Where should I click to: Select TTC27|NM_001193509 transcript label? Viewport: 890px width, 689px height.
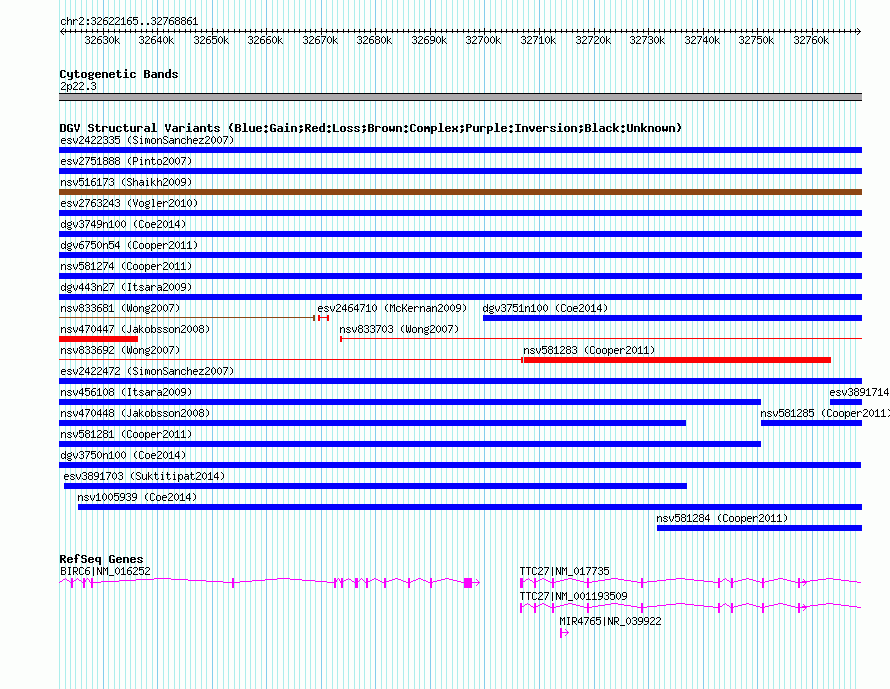point(573,596)
